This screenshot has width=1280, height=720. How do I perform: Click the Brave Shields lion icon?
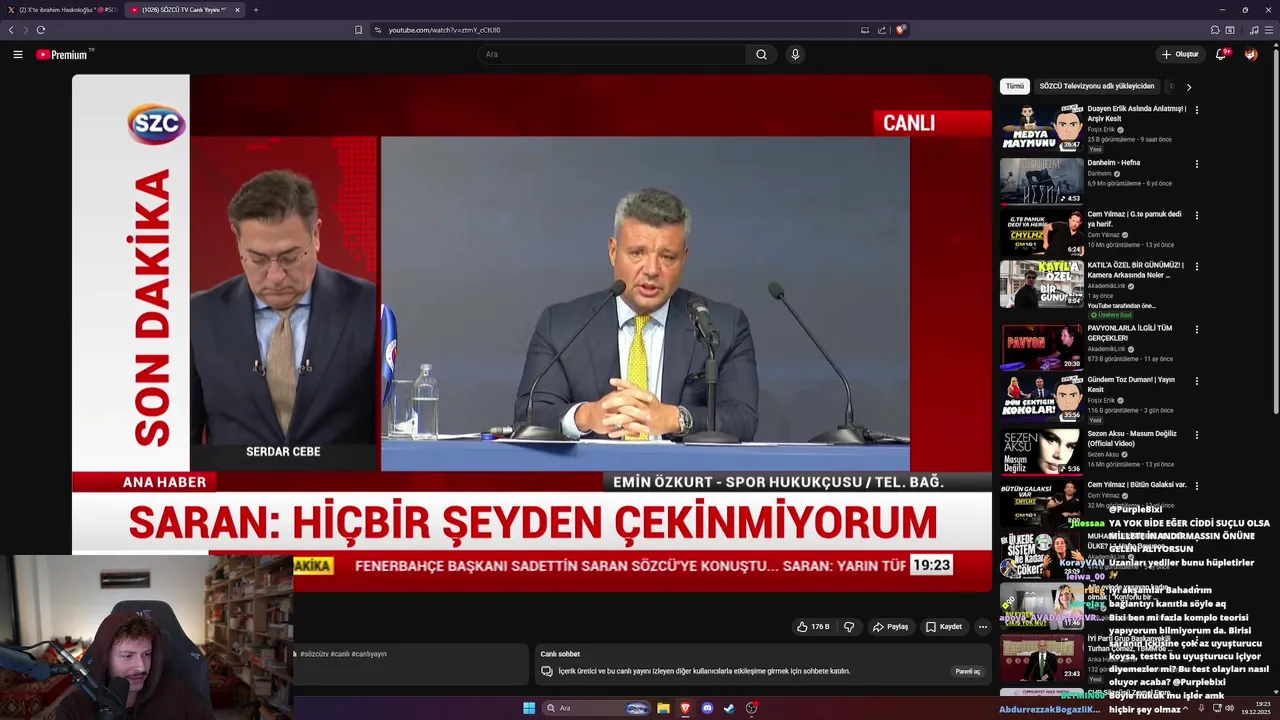click(x=900, y=30)
